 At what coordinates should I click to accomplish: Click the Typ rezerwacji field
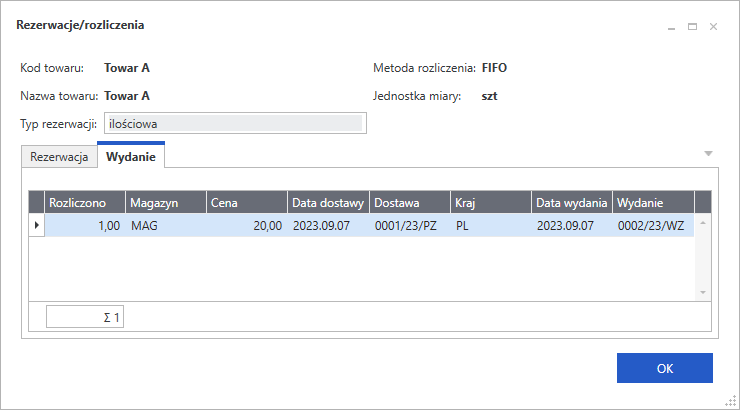[x=235, y=124]
